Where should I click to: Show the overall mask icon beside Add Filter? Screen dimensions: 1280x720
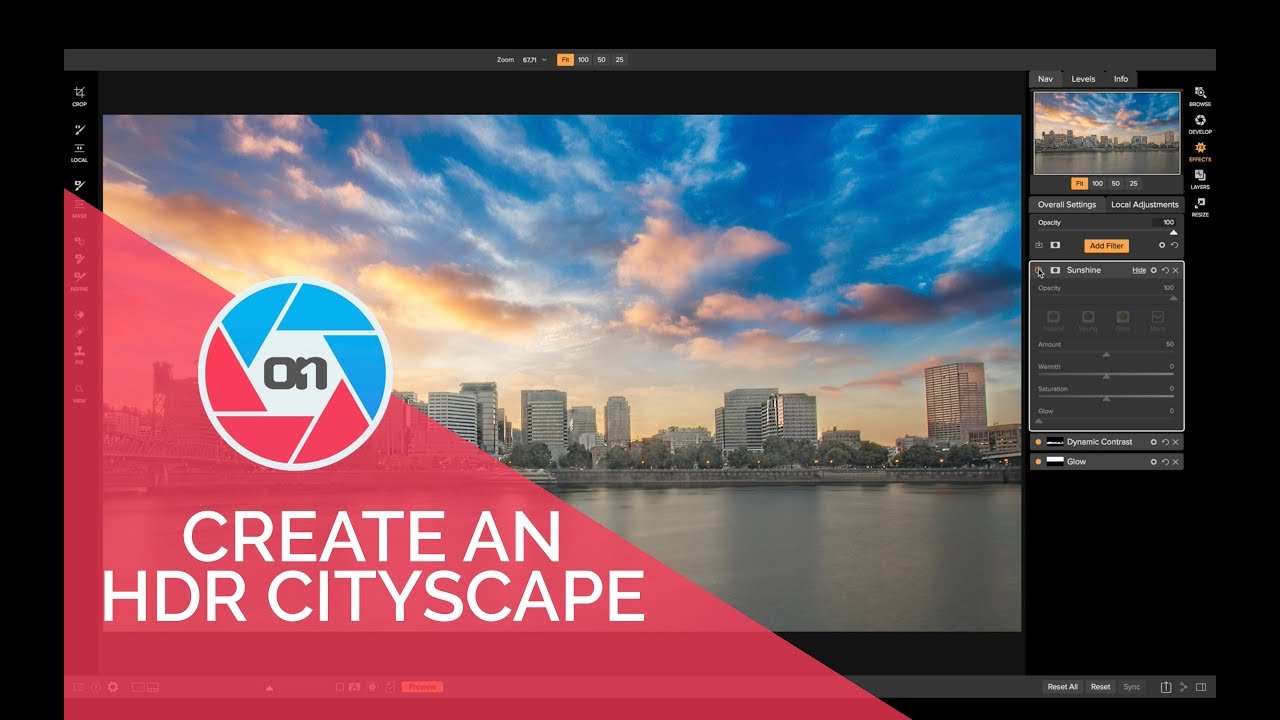(1055, 245)
